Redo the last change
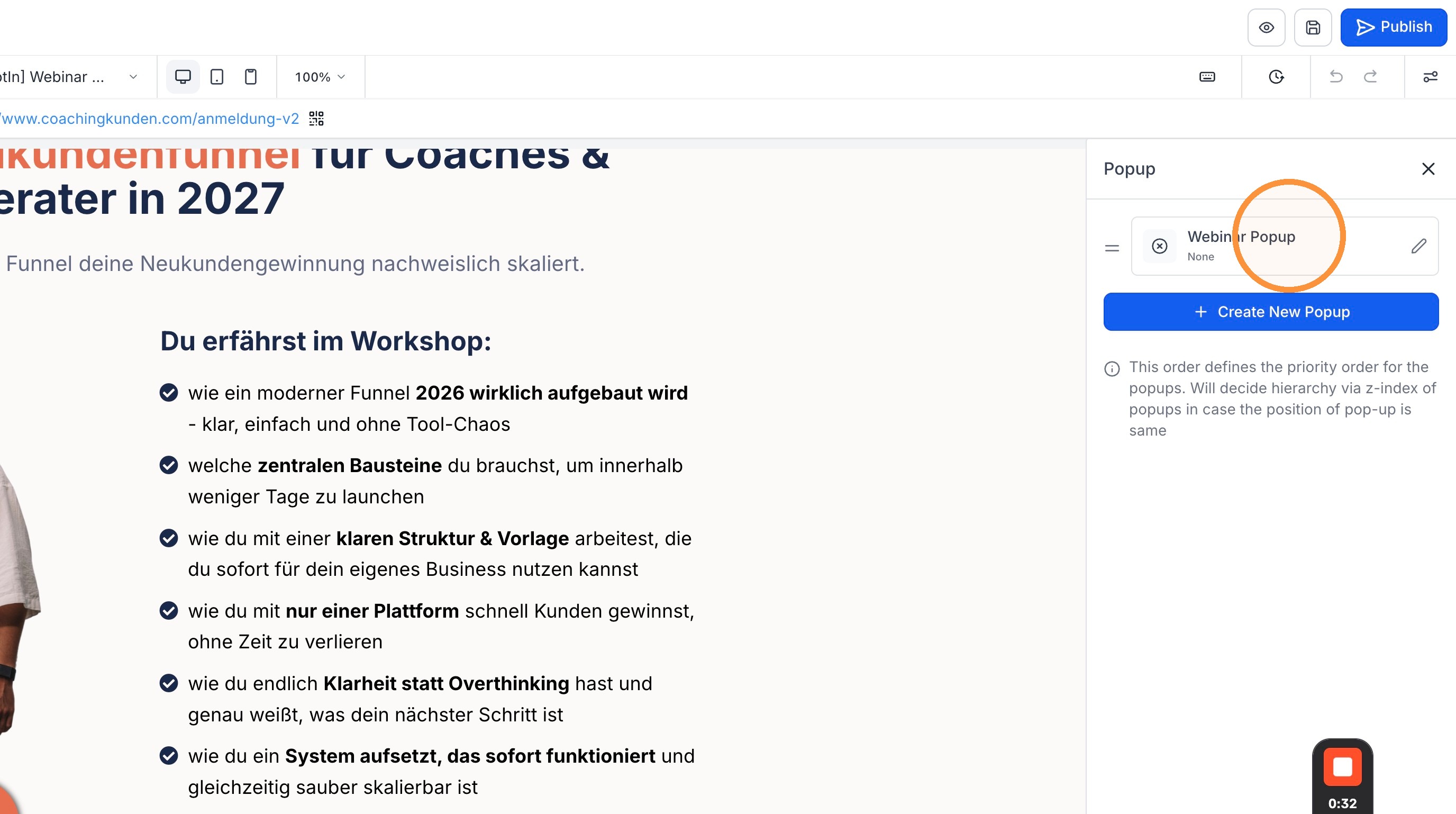Viewport: 1456px width, 814px height. click(1371, 76)
